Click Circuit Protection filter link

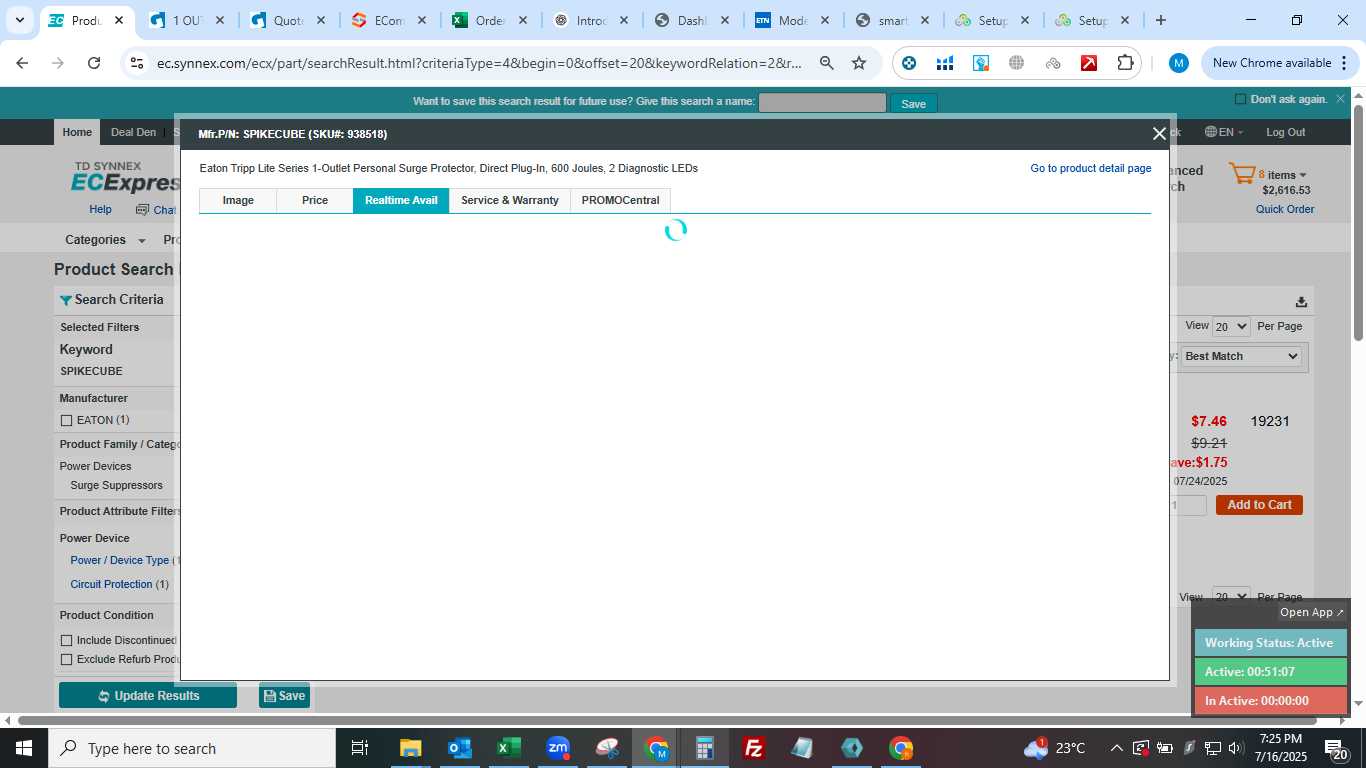(111, 584)
